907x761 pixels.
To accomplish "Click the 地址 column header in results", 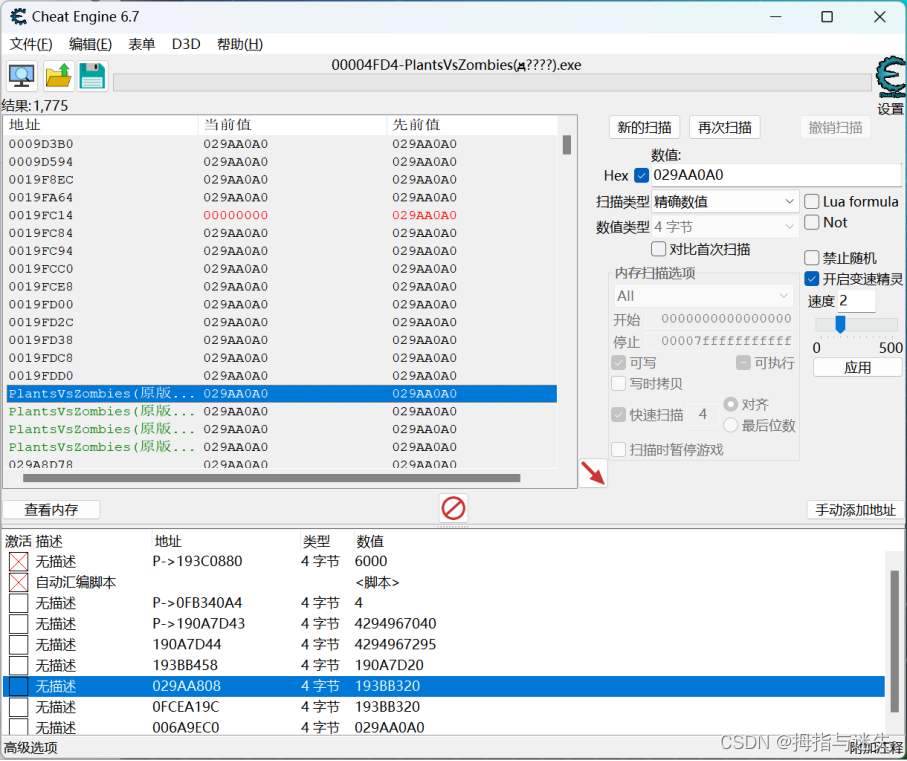I will 102,125.
